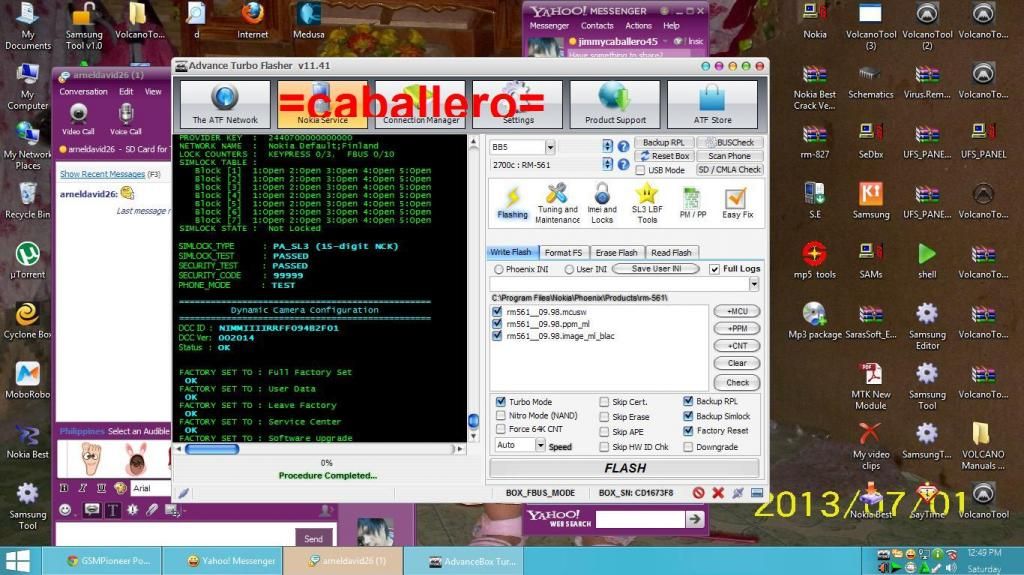This screenshot has width=1024, height=575.
Task: Open the ATF Store
Action: click(x=711, y=104)
